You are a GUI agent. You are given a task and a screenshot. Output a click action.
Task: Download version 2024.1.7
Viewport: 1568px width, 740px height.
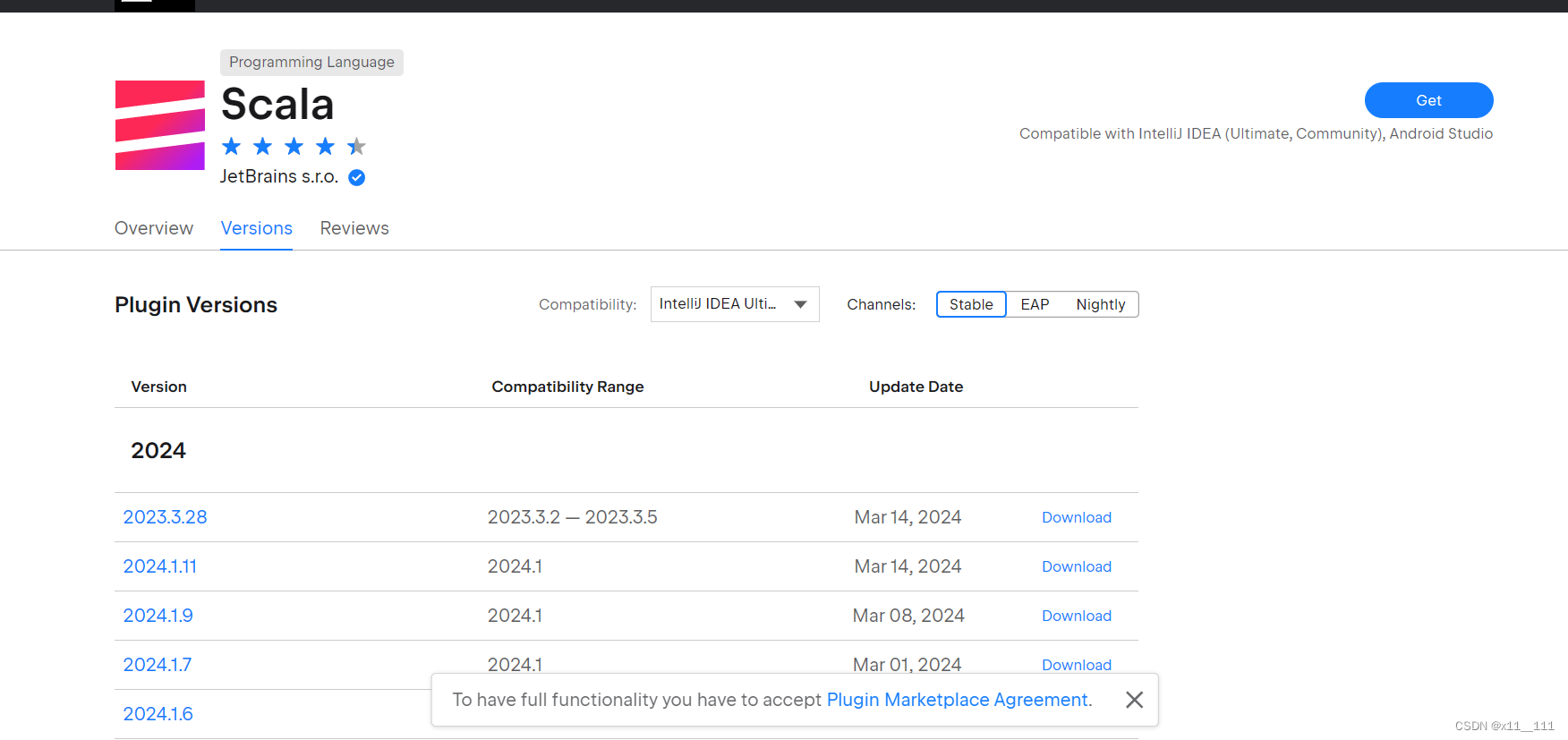tap(1077, 664)
